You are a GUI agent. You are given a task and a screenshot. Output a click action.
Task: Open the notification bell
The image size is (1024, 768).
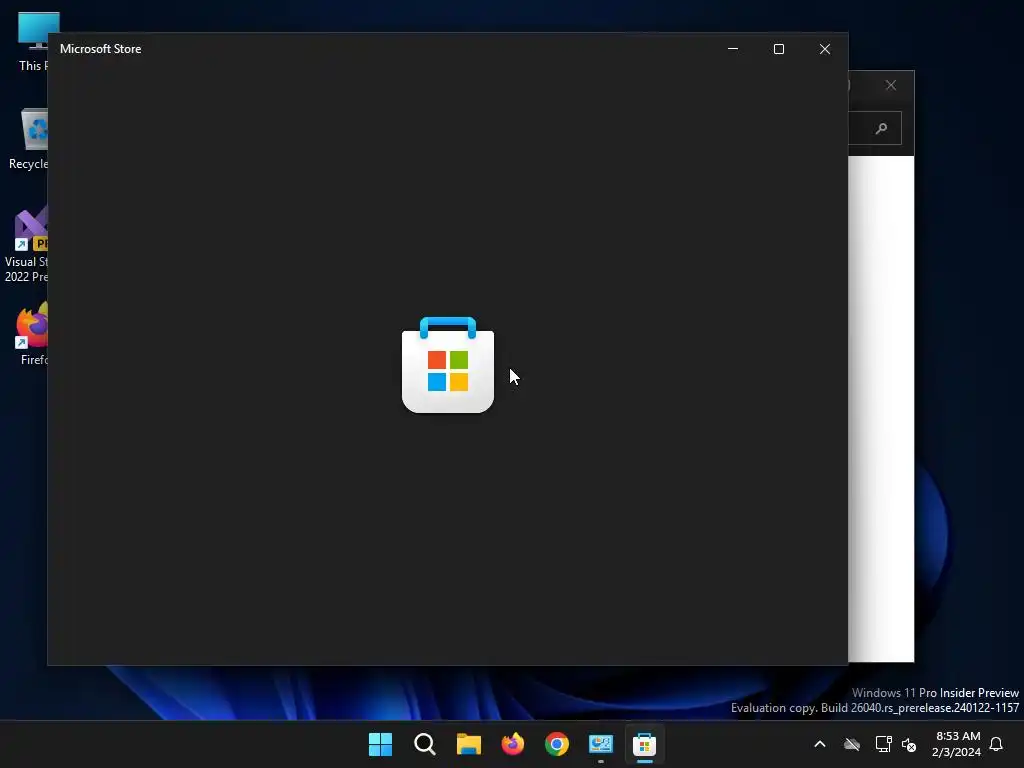996,744
